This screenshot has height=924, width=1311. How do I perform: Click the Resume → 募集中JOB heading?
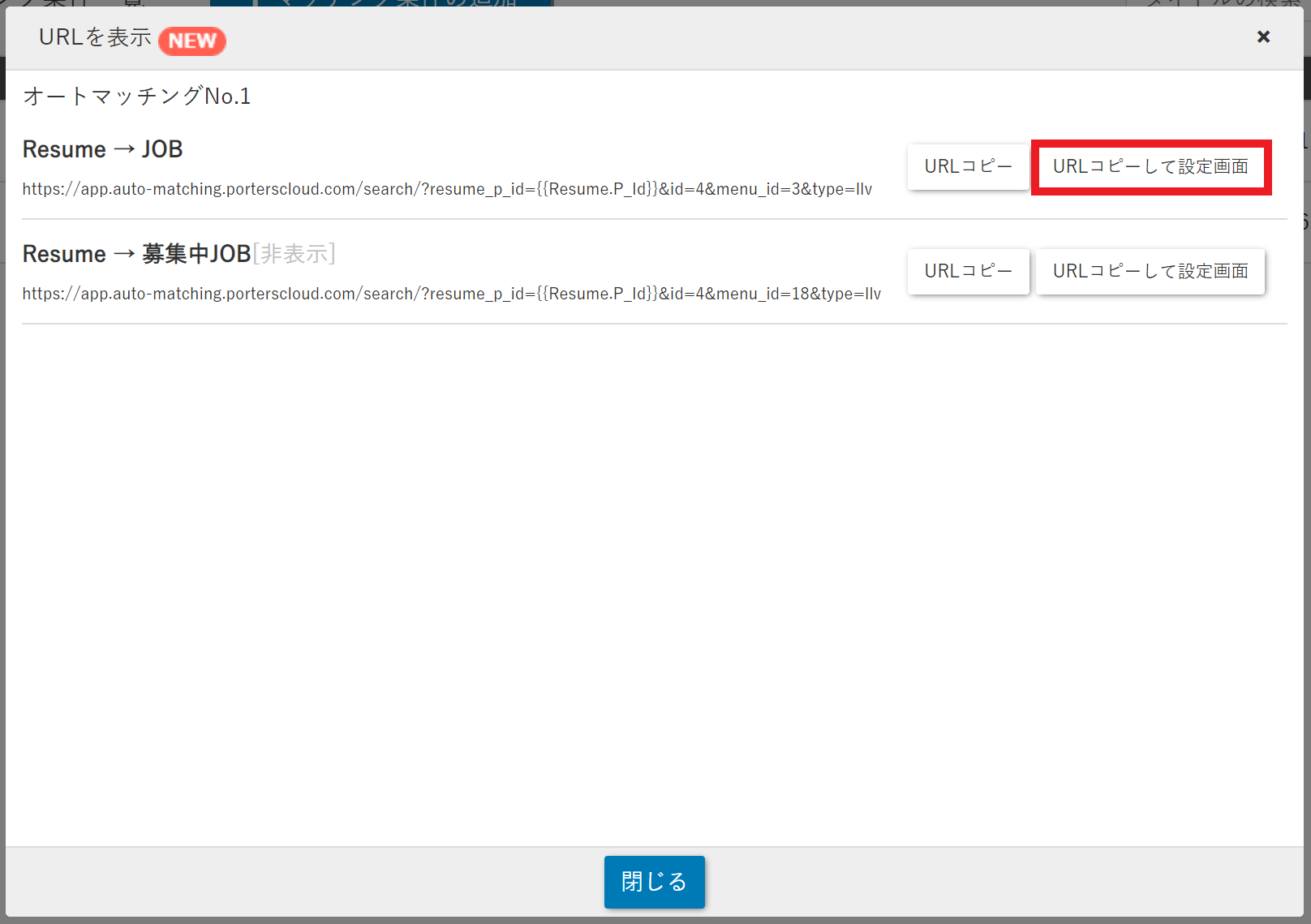click(x=136, y=254)
